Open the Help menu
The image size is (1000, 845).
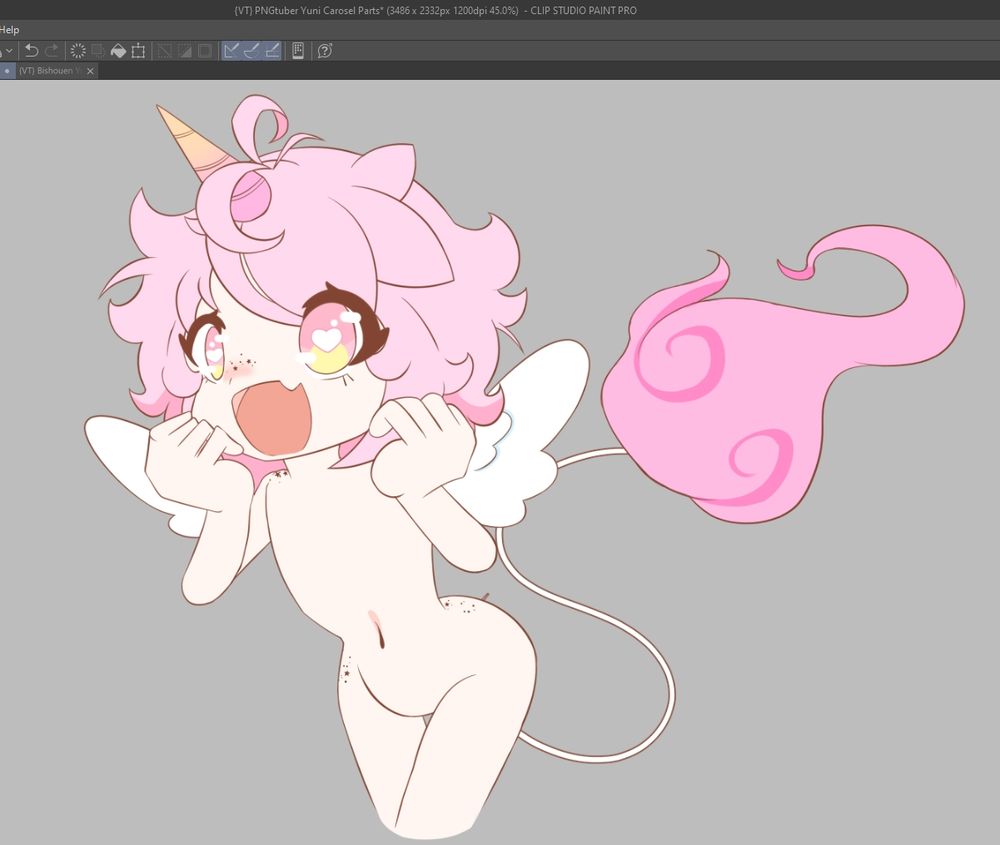point(10,29)
